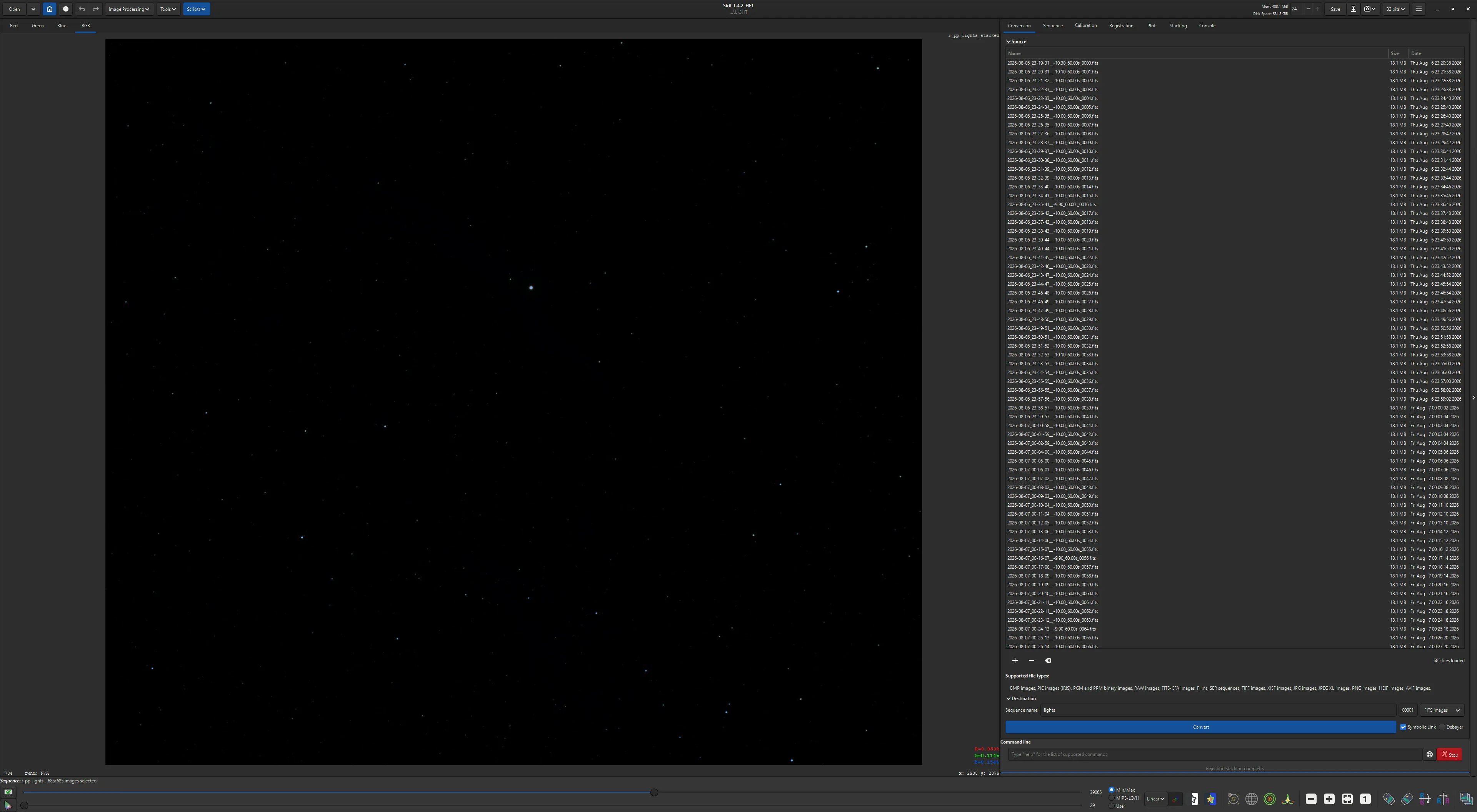Switch to the Stacking tab
This screenshot has height=812, width=1477.
tap(1178, 26)
